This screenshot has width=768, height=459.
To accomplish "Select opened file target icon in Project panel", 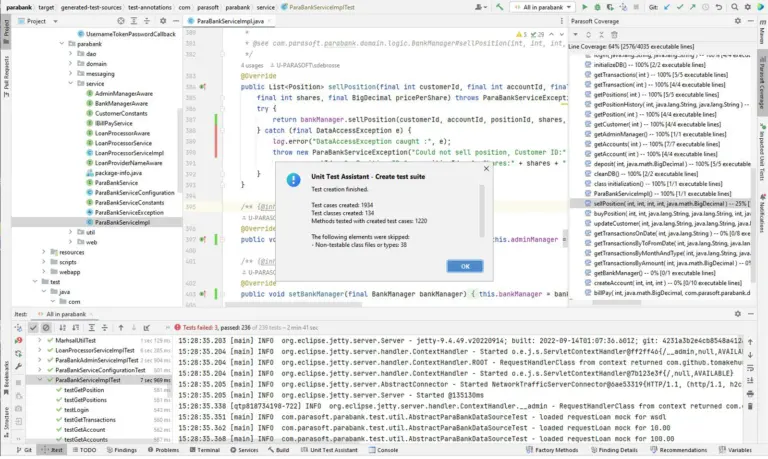I will click(121, 21).
